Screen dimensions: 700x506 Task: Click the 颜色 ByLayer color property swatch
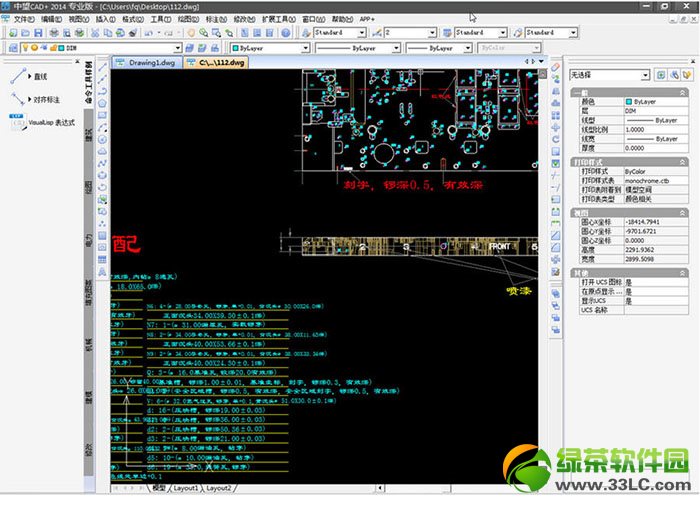tap(629, 101)
